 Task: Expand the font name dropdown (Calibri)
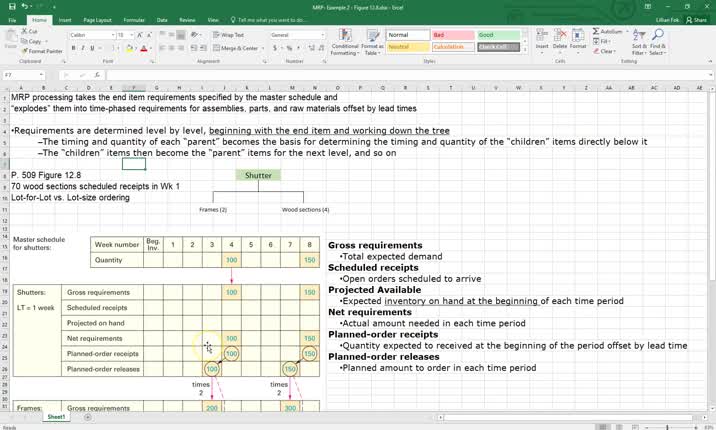(x=112, y=35)
